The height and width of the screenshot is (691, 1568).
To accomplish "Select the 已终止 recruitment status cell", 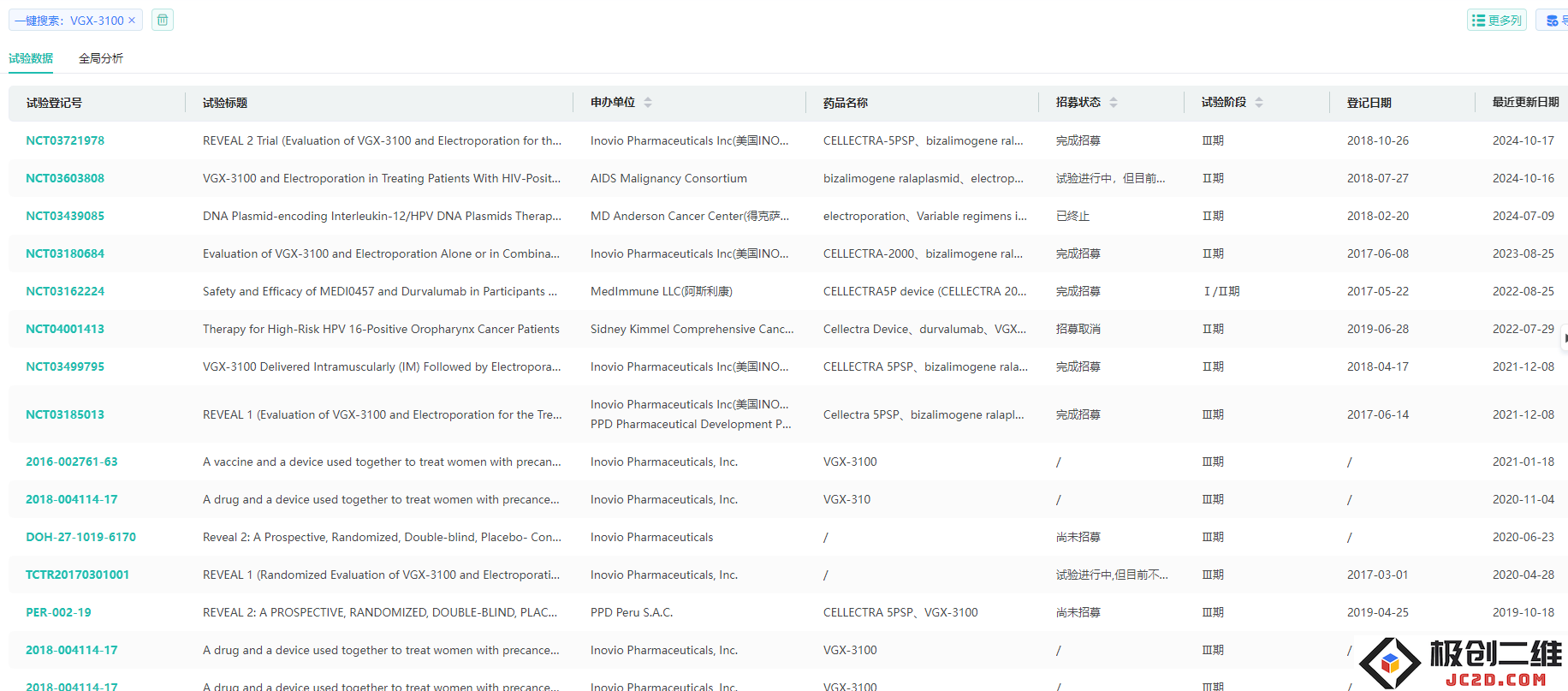I will 1072,216.
